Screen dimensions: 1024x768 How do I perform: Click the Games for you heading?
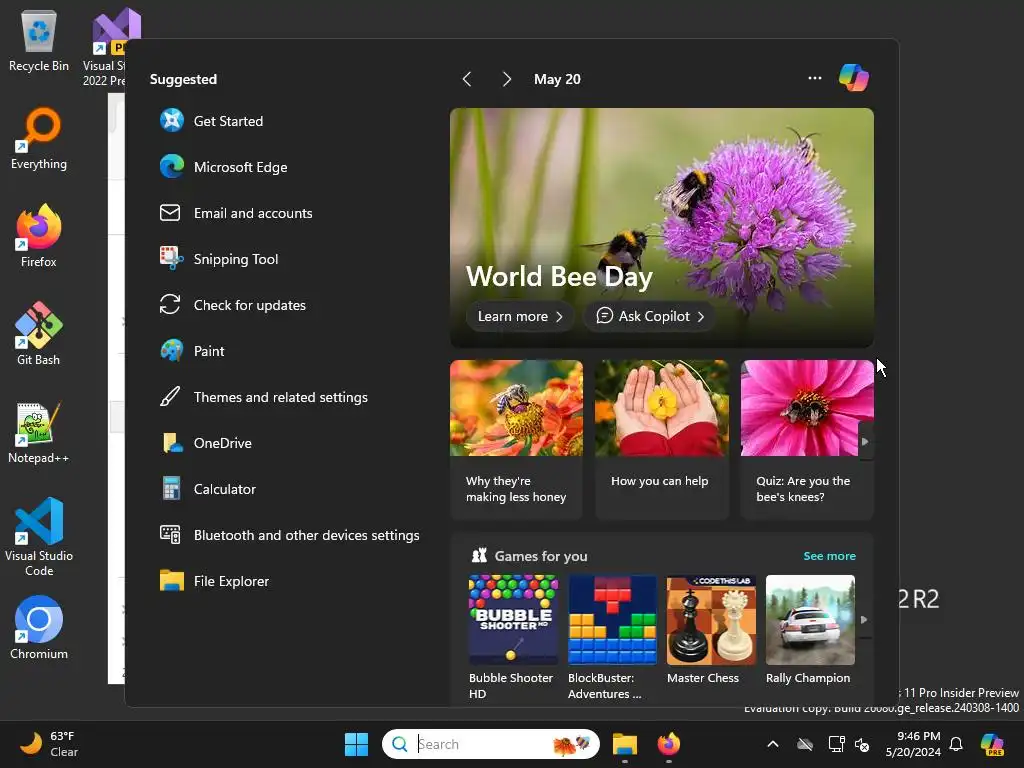[541, 556]
